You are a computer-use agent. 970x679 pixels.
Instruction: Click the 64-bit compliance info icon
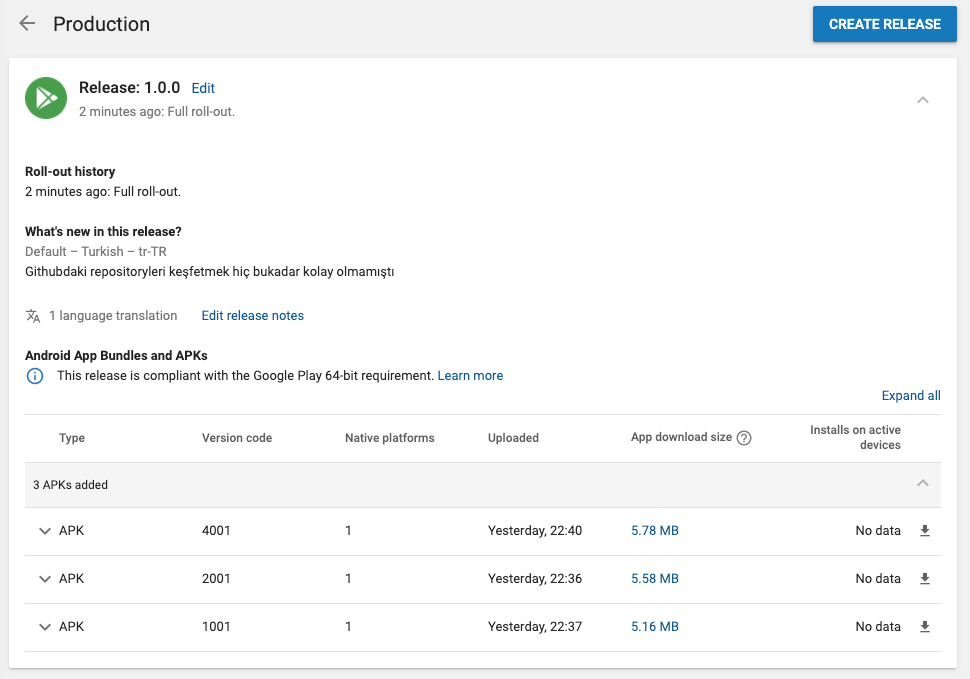(35, 376)
